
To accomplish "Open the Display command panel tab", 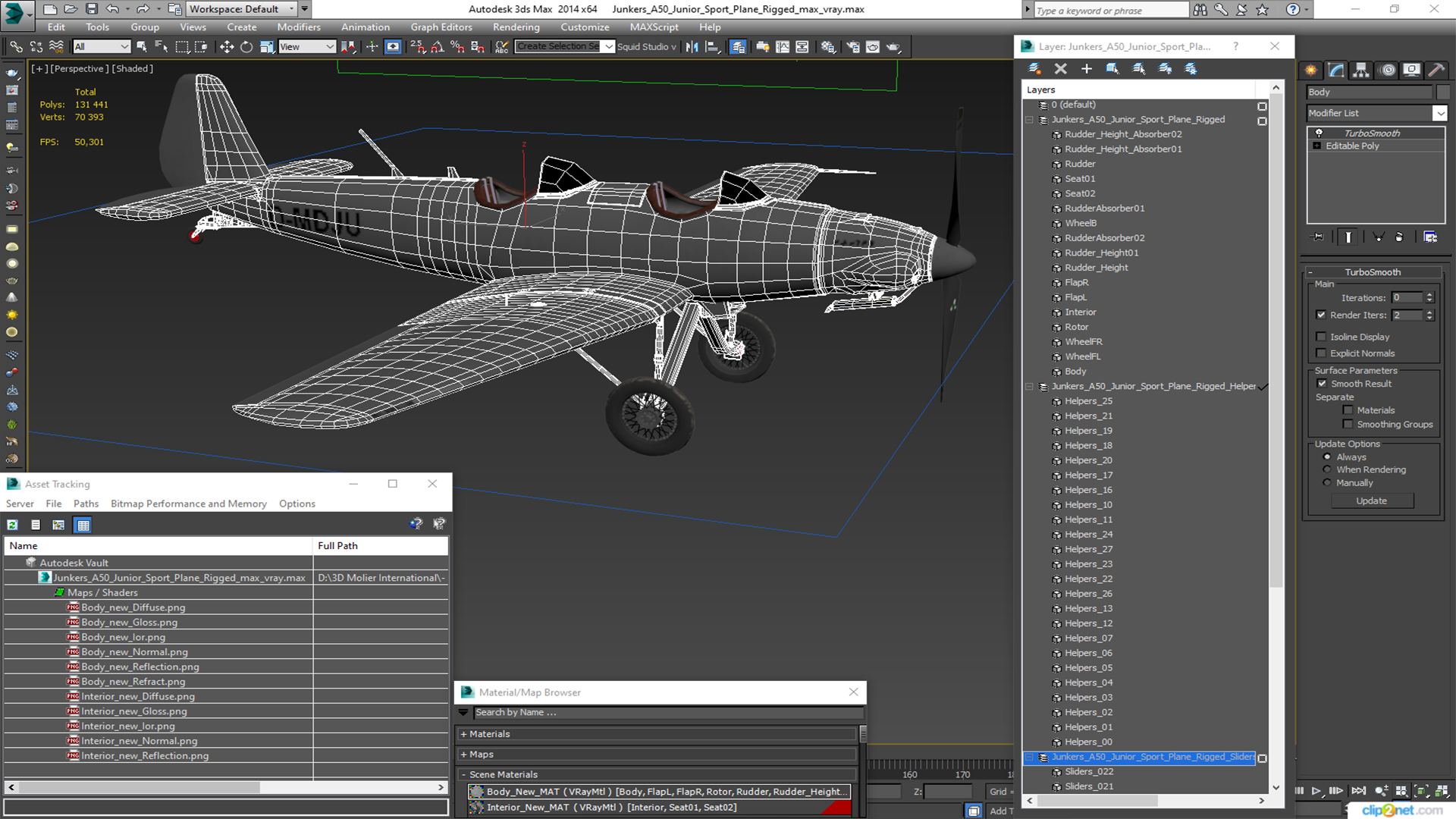I will coord(1411,71).
